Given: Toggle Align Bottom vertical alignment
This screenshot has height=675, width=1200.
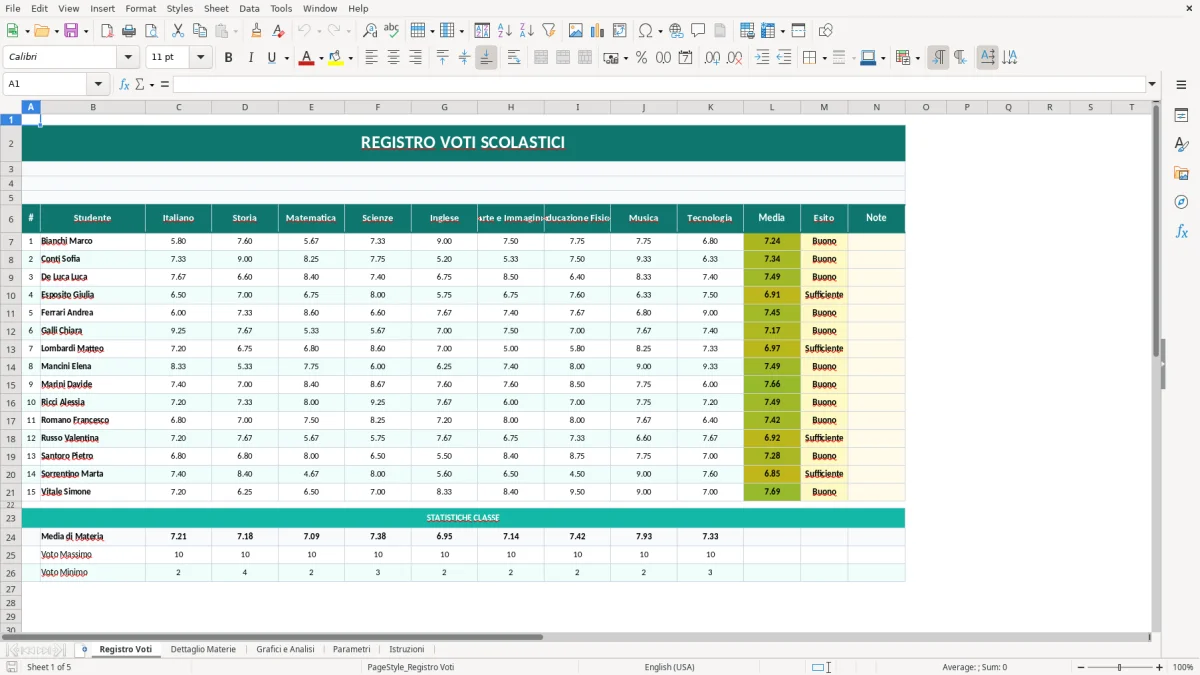Looking at the screenshot, I should [x=486, y=58].
